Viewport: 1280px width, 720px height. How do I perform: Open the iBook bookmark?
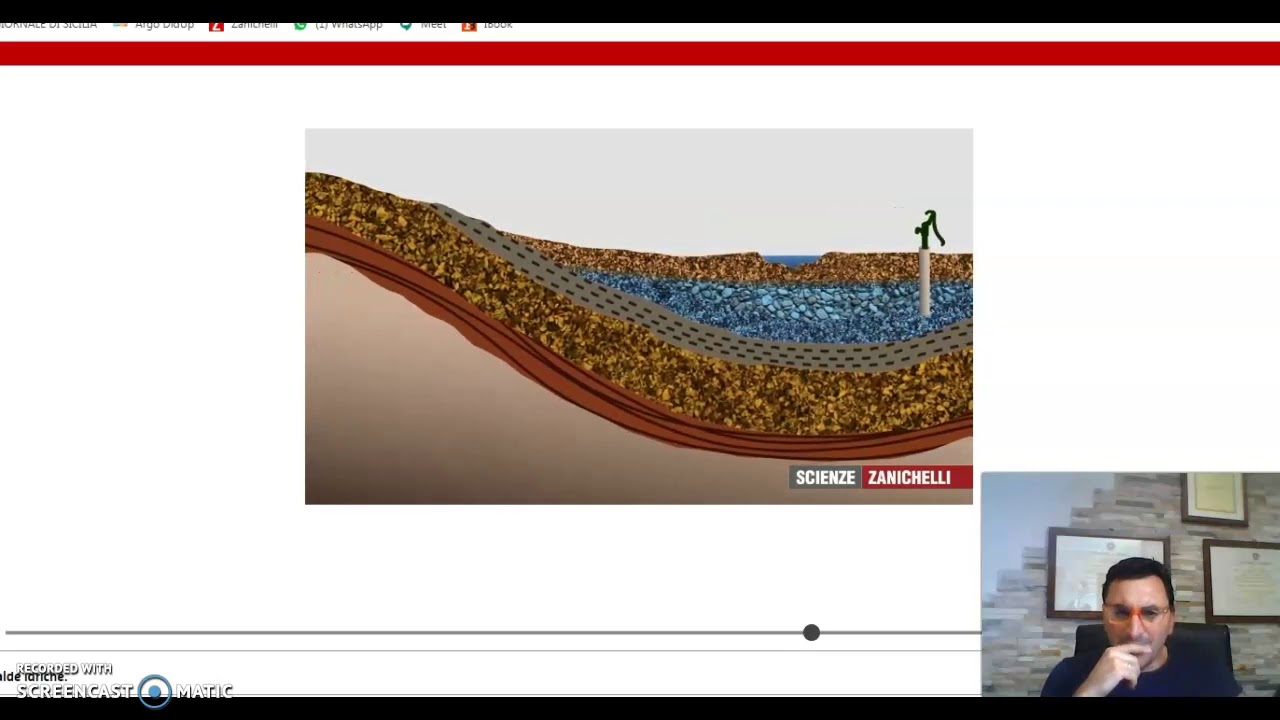(487, 25)
